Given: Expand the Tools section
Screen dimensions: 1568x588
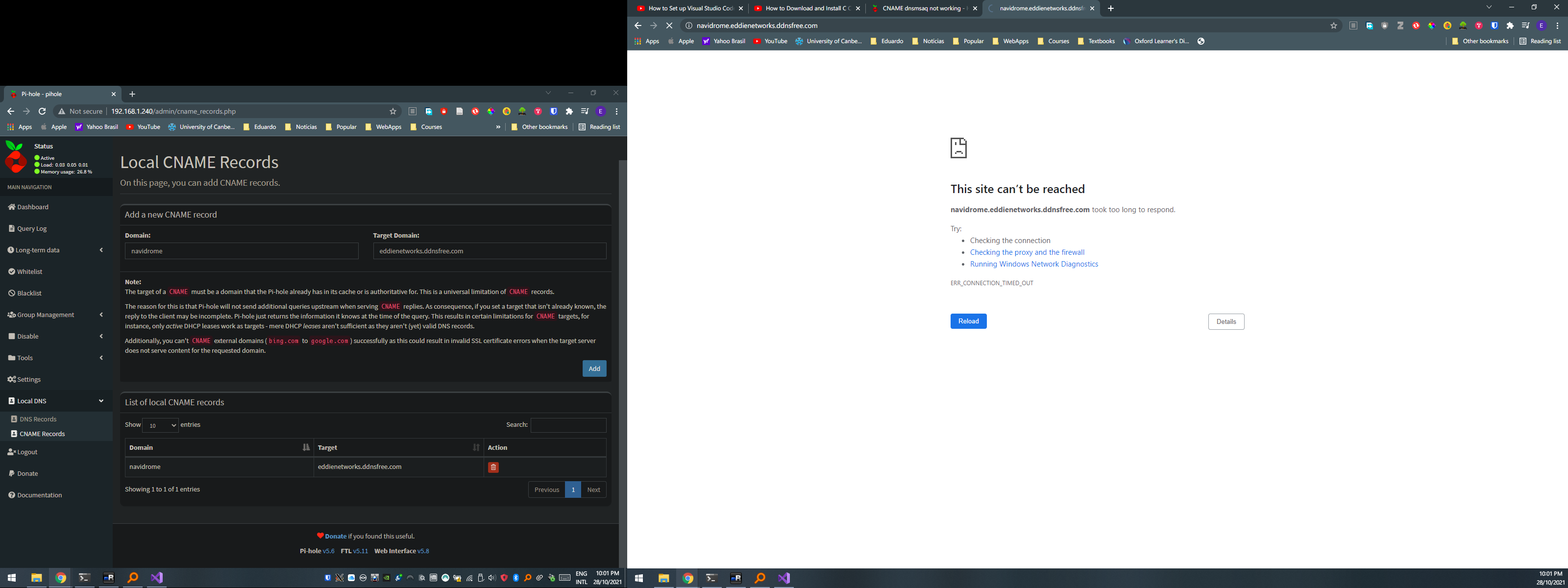Looking at the screenshot, I should (100, 358).
